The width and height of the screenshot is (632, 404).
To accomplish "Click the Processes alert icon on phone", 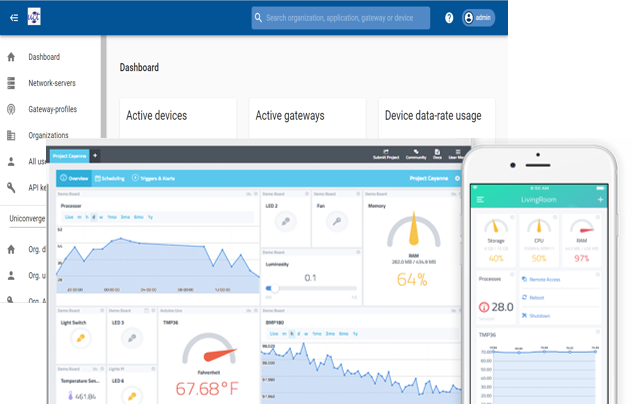I will pyautogui.click(x=484, y=307).
